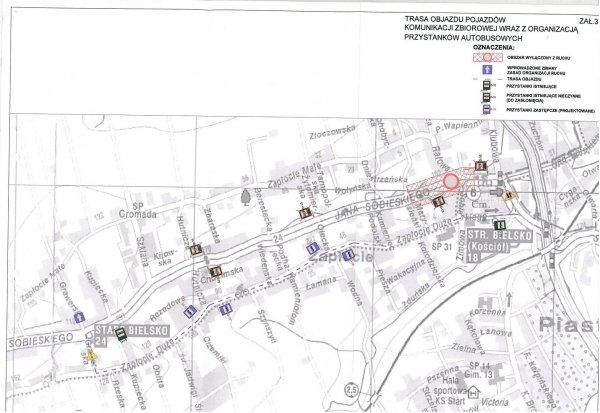The width and height of the screenshot is (600, 413).
Task: Click the blue arrow legend symbol
Action: [x=487, y=70]
